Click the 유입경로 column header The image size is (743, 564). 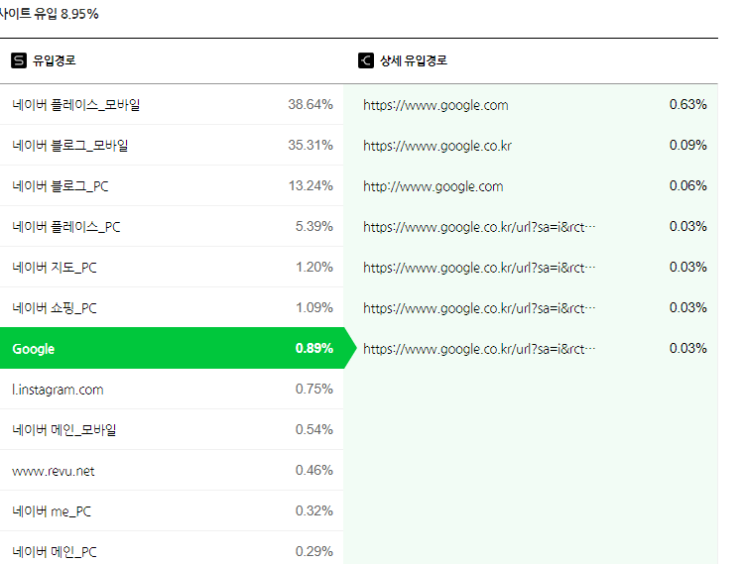[x=54, y=61]
